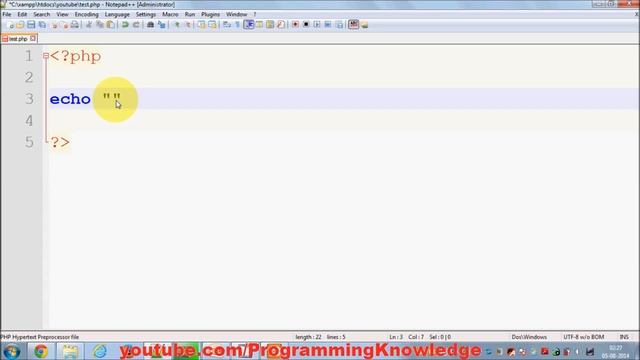
Task: Print the document using the printer icon
Action: (75, 25)
